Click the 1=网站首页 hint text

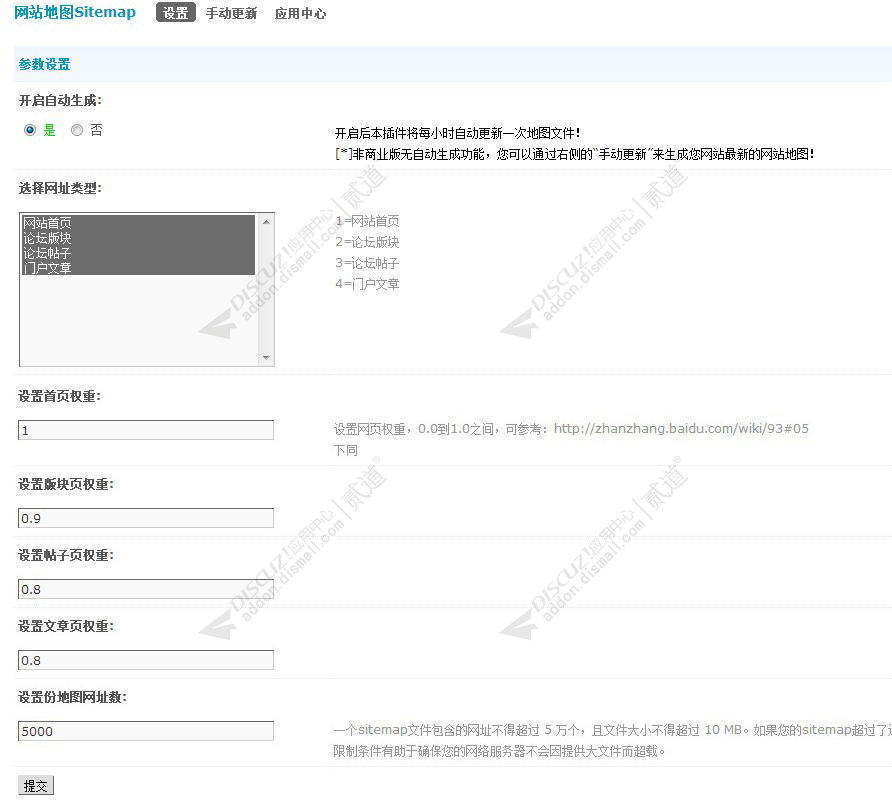point(367,221)
